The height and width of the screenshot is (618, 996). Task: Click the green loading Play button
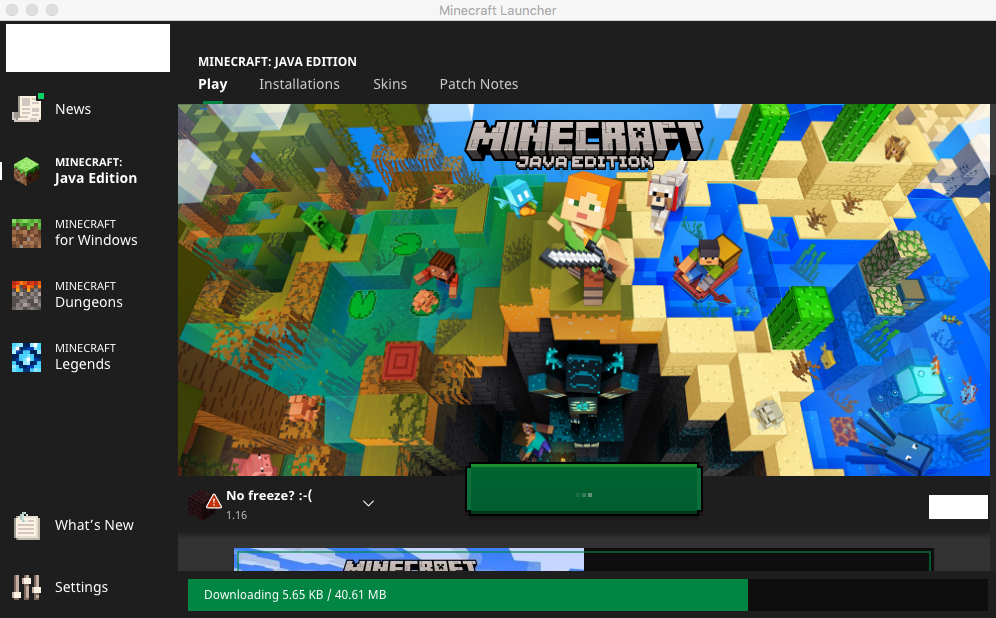click(x=584, y=490)
